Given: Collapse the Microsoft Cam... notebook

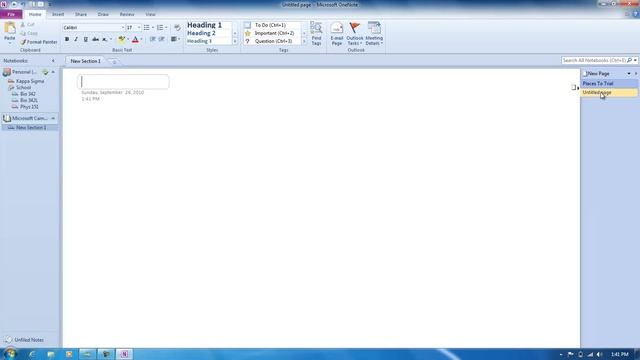Looking at the screenshot, I should 53,118.
